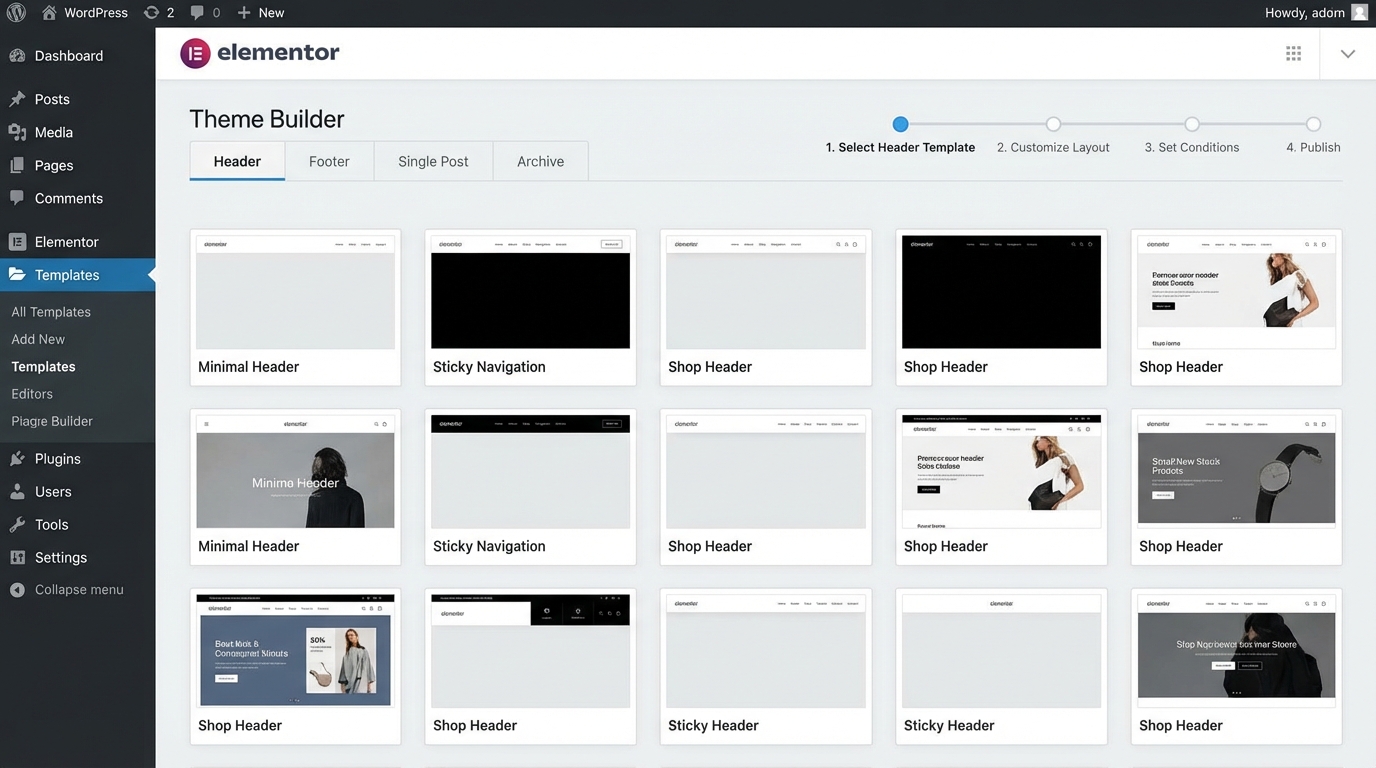
Task: Select step 3 Set Conditions circle
Action: coord(1192,124)
